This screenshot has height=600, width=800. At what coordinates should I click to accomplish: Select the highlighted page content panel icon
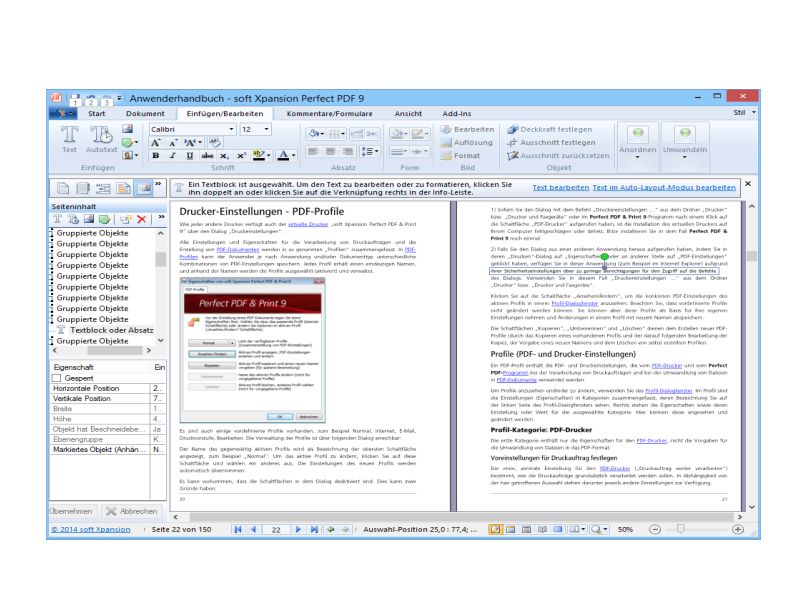pyautogui.click(x=144, y=188)
